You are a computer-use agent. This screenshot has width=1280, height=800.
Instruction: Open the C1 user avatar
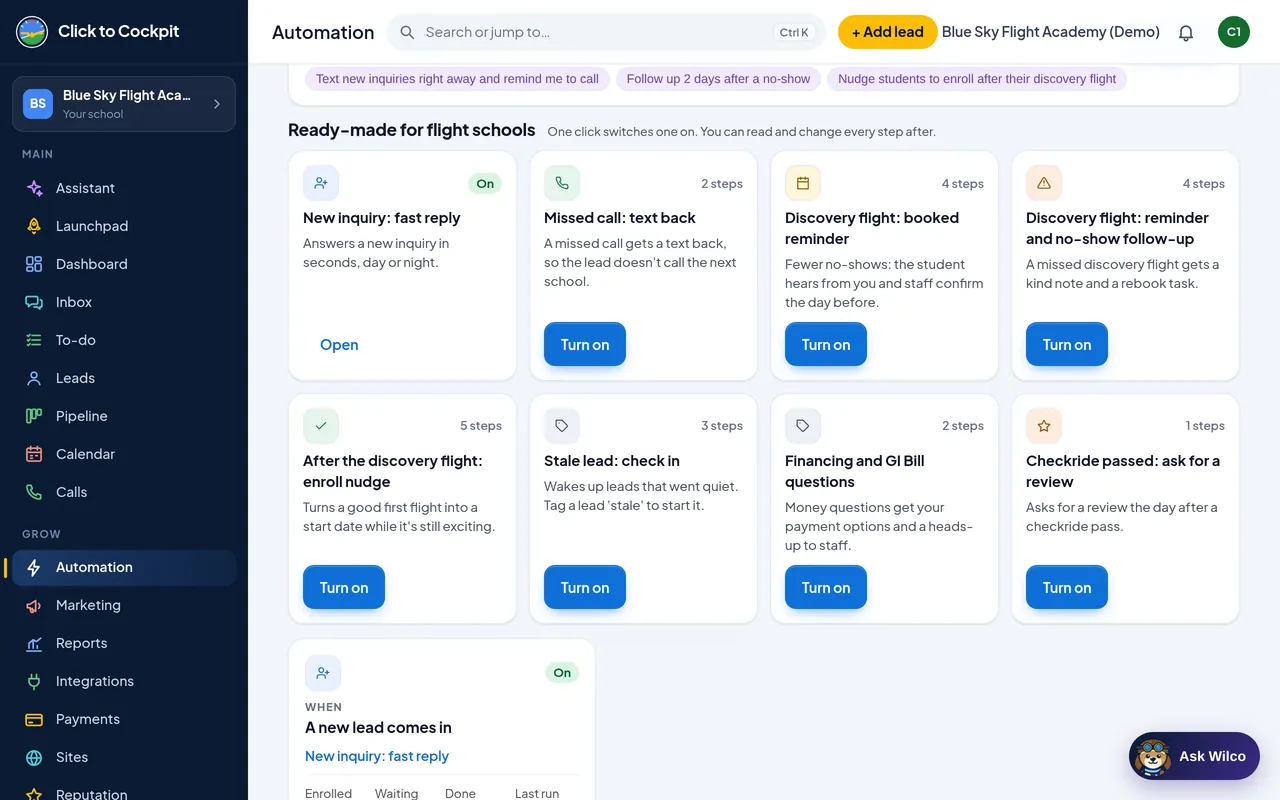coord(1234,32)
